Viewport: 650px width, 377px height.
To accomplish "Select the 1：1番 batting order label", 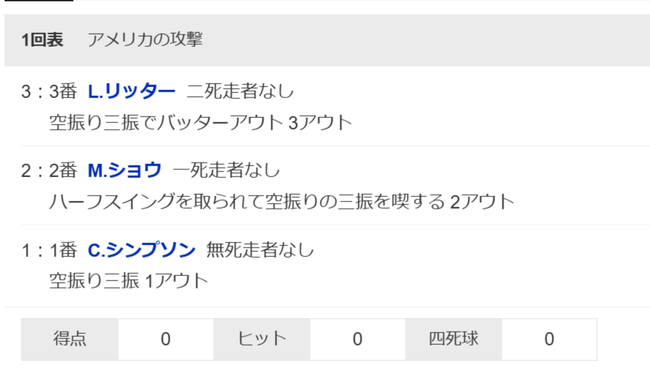I will 49,250.
